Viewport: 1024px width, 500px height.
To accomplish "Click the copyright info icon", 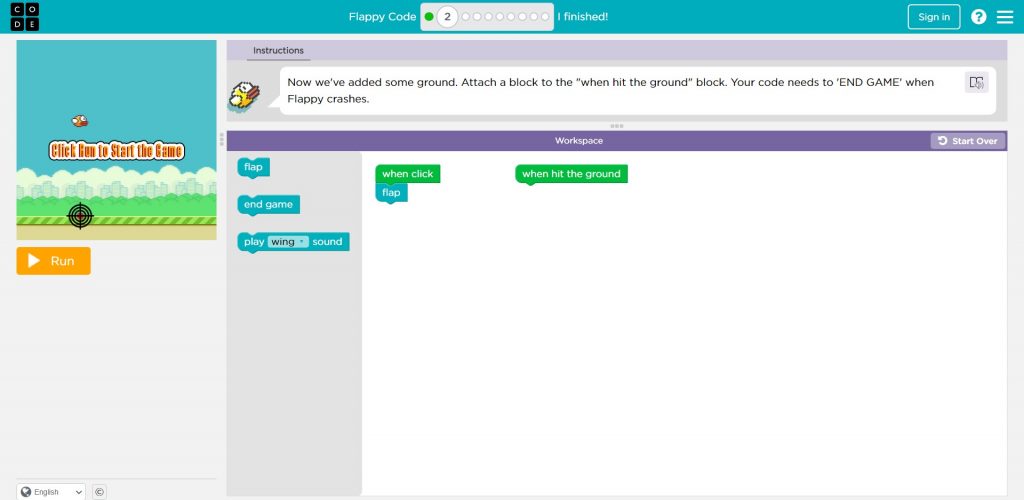I will click(99, 492).
